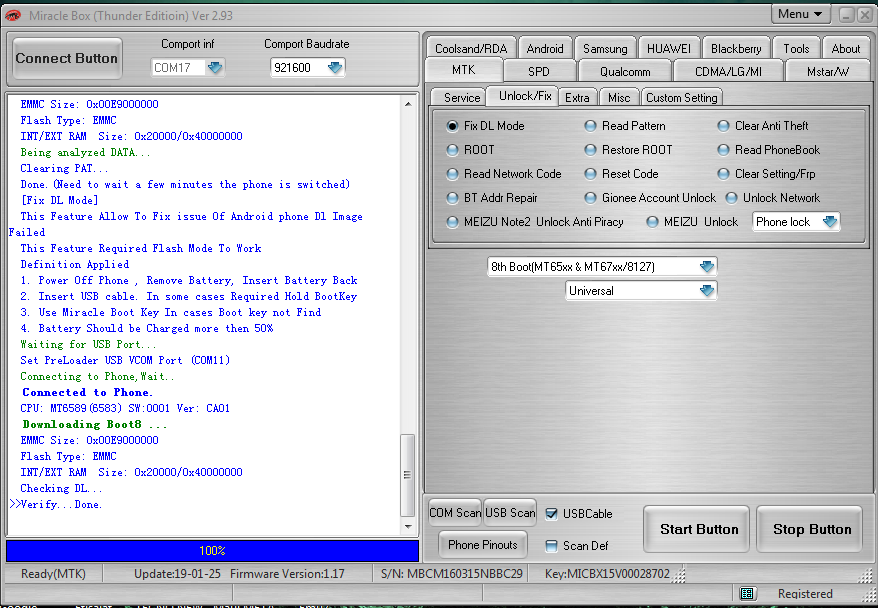Click the '>>Verify...Done.' log line
The height and width of the screenshot is (608, 878).
56,504
